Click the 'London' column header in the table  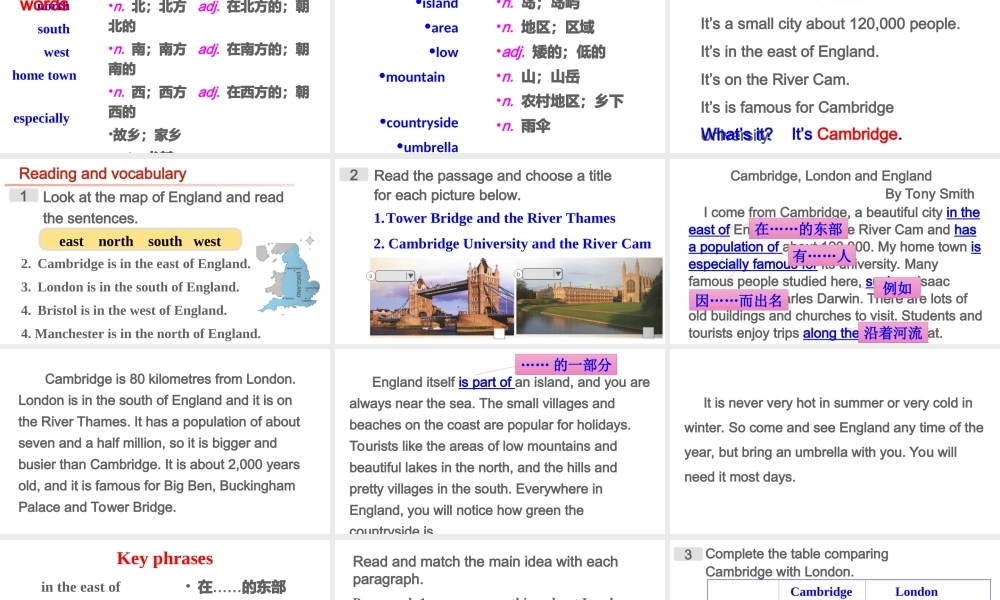point(916,591)
